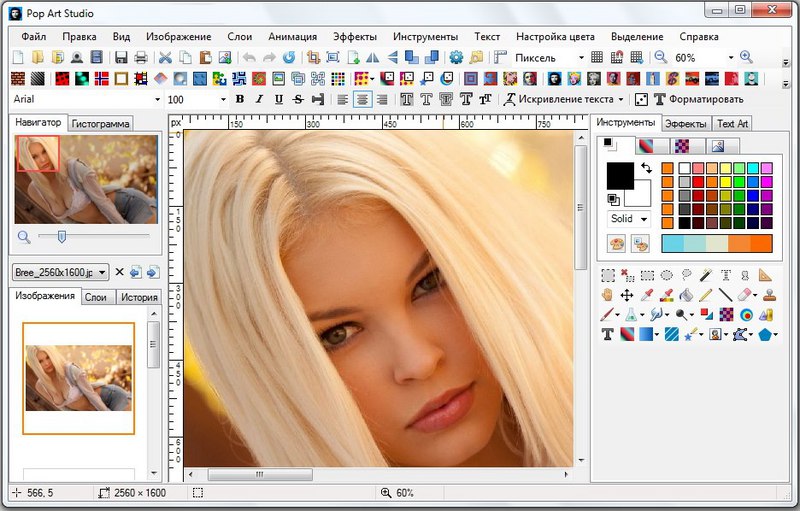Open the Bree_2560x1600.jpg file dropdown
Screen dimensions: 800x511
coord(60,272)
